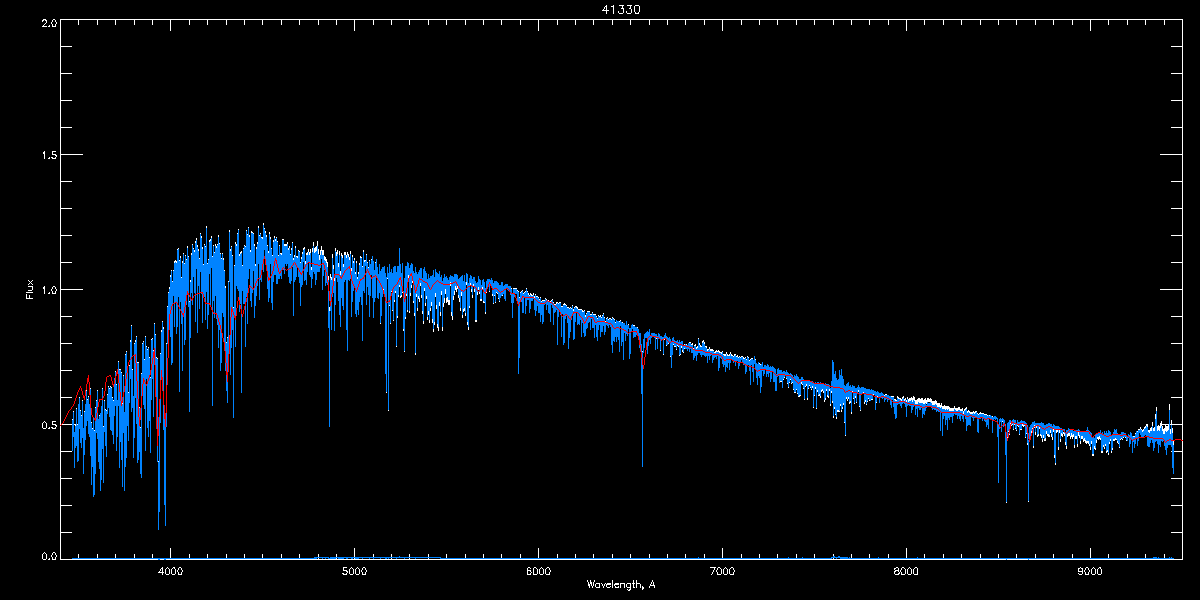This screenshot has width=1200, height=600.
Task: Click the 'Flux' y-axis label
Action: click(30, 288)
